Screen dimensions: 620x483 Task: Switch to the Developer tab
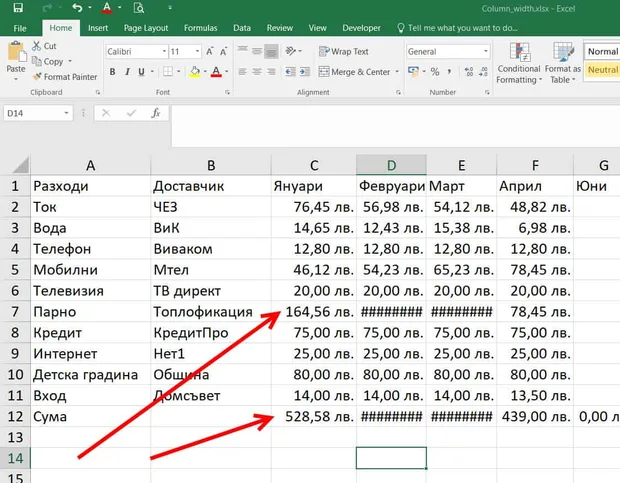[361, 28]
